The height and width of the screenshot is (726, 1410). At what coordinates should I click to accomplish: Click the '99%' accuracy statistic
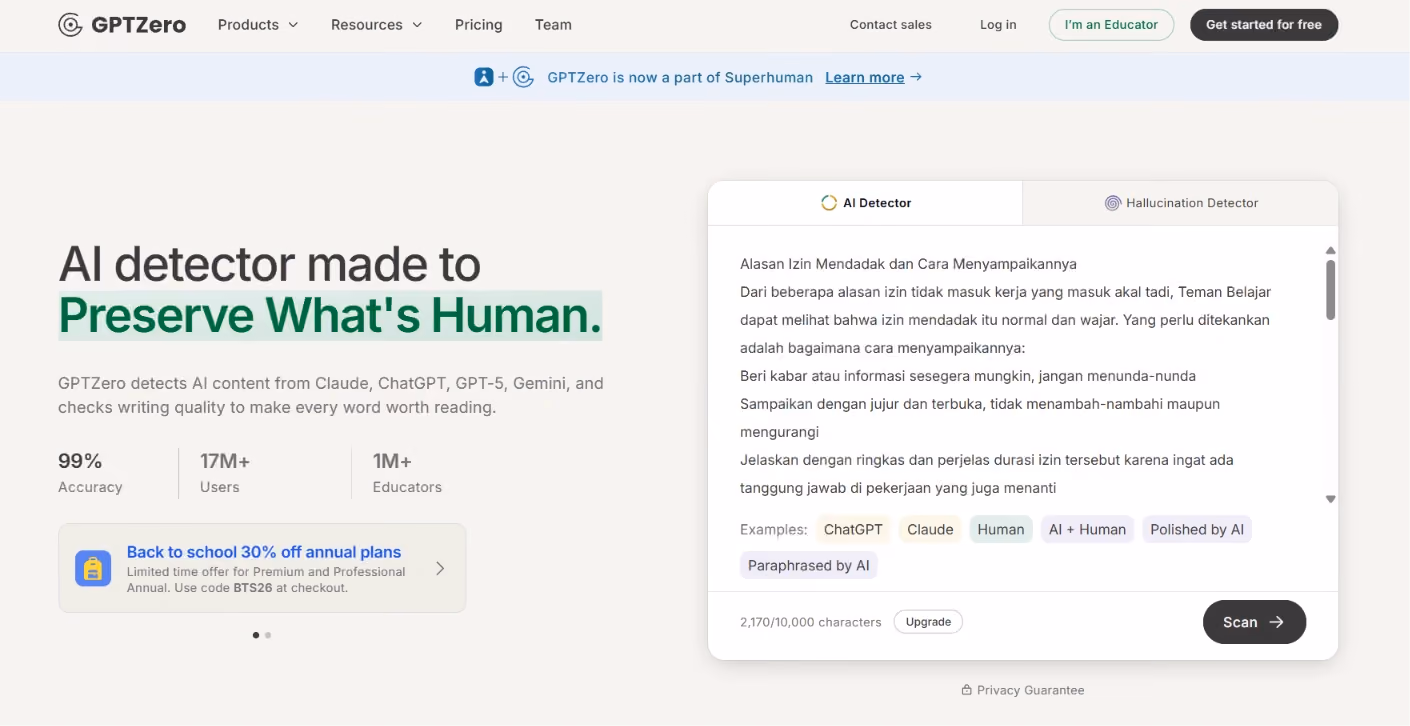click(80, 461)
